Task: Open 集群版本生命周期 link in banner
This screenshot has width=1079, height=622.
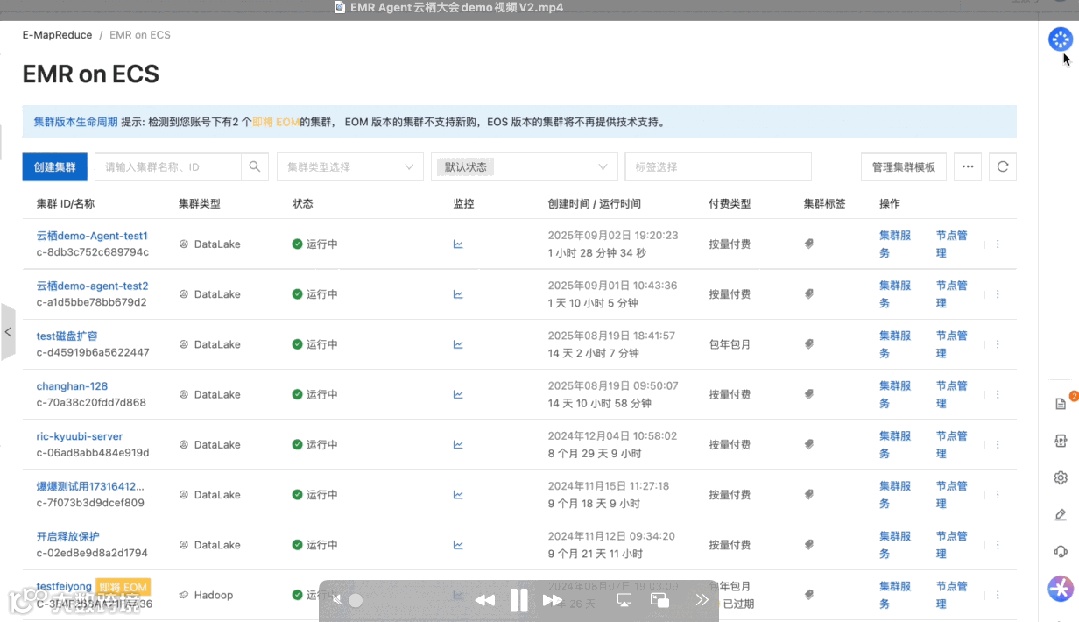Action: [x=76, y=122]
